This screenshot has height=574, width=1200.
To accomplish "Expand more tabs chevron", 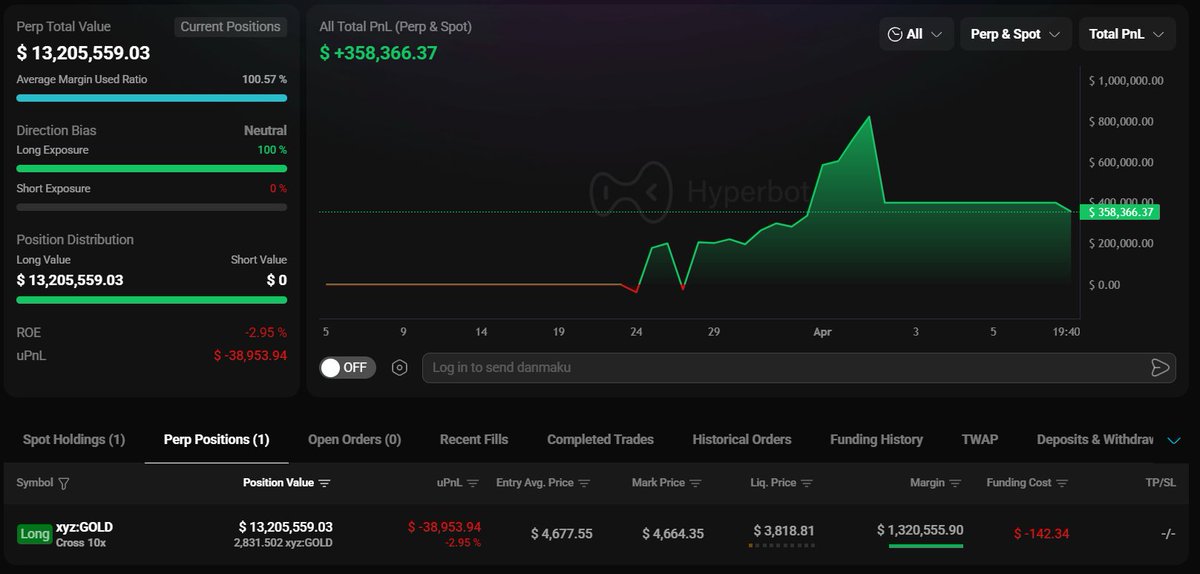I will point(1174,440).
